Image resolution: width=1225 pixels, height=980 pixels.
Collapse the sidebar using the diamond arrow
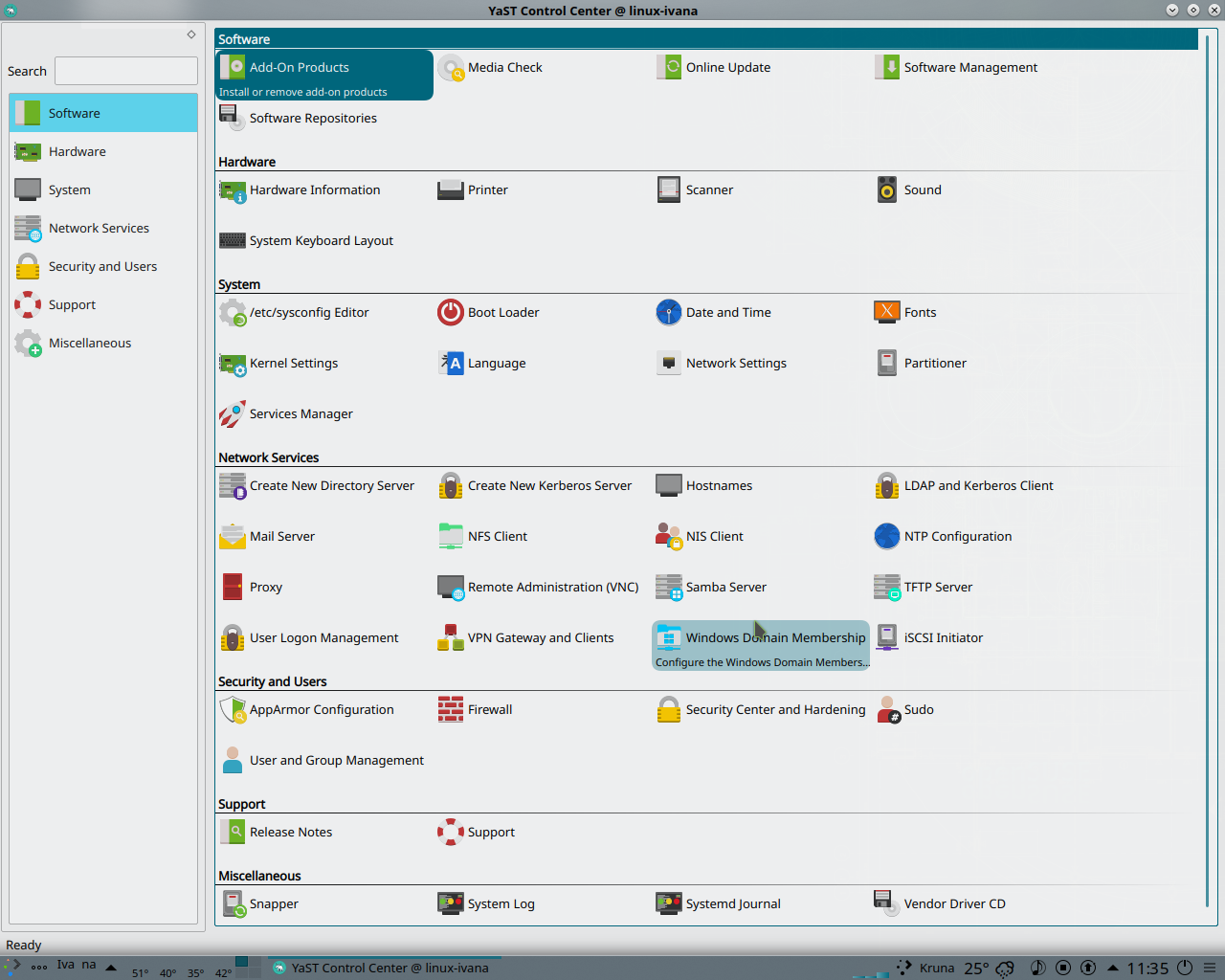point(191,33)
